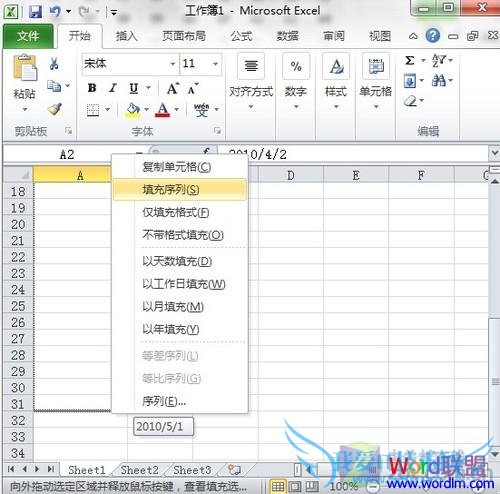
Task: Open the Alignment (对齐方式) group
Action: coord(251,82)
